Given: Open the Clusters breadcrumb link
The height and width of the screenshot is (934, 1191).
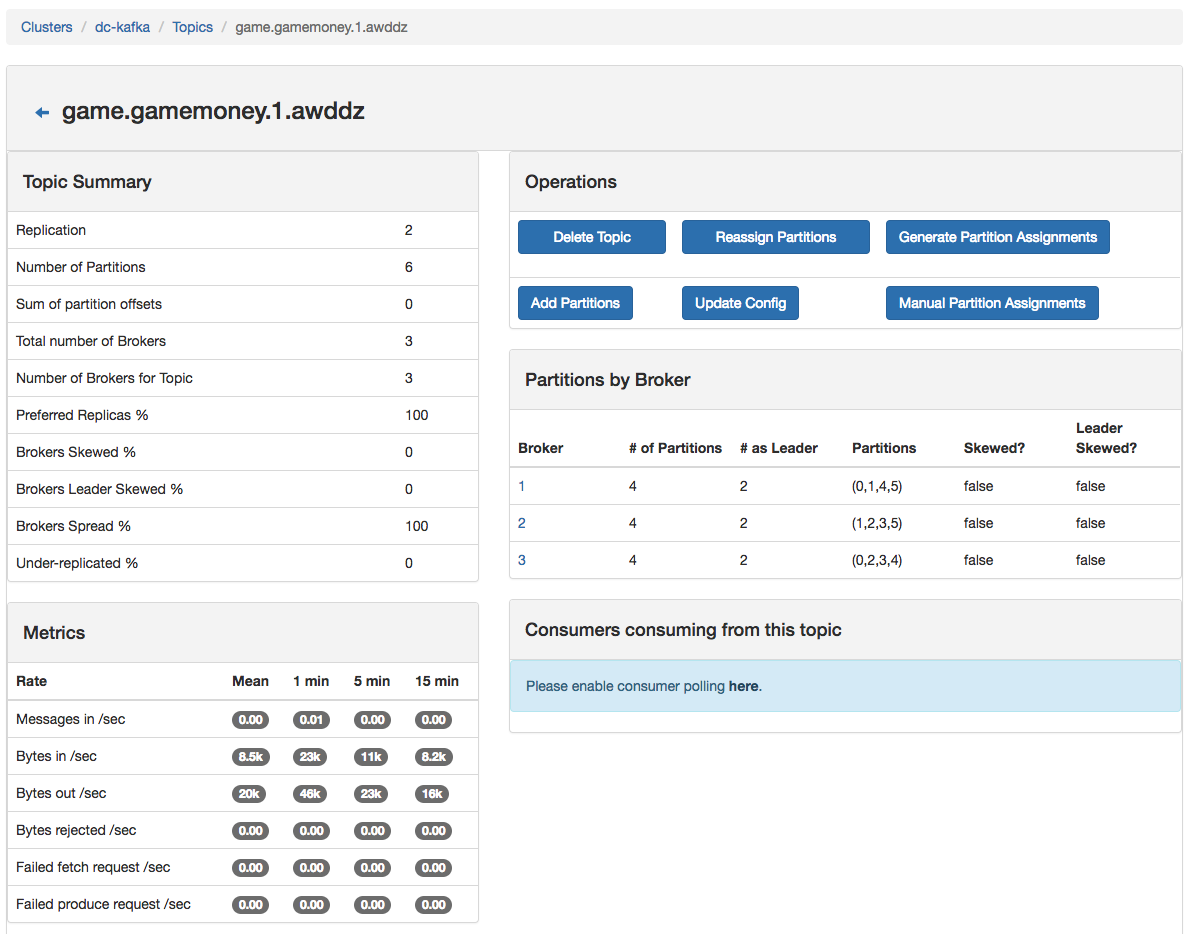Looking at the screenshot, I should [x=47, y=27].
